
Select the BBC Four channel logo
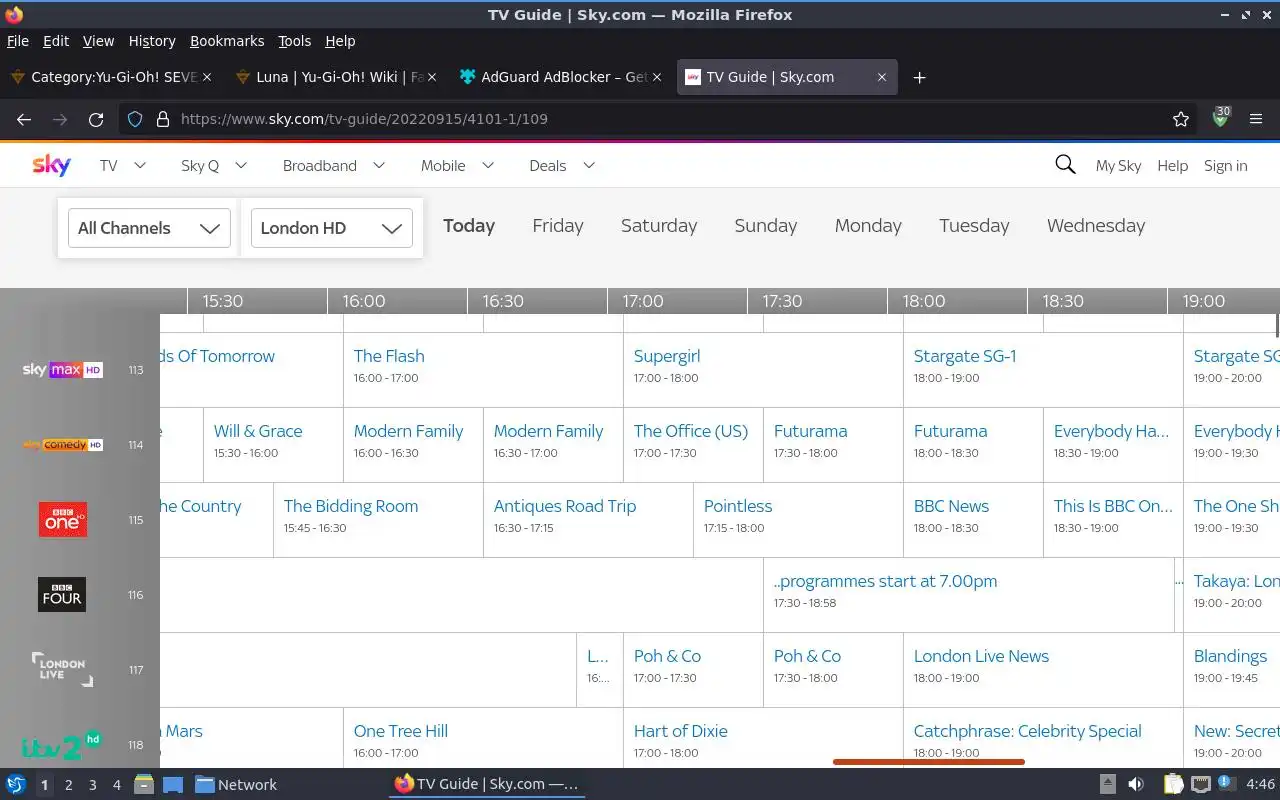tap(62, 595)
